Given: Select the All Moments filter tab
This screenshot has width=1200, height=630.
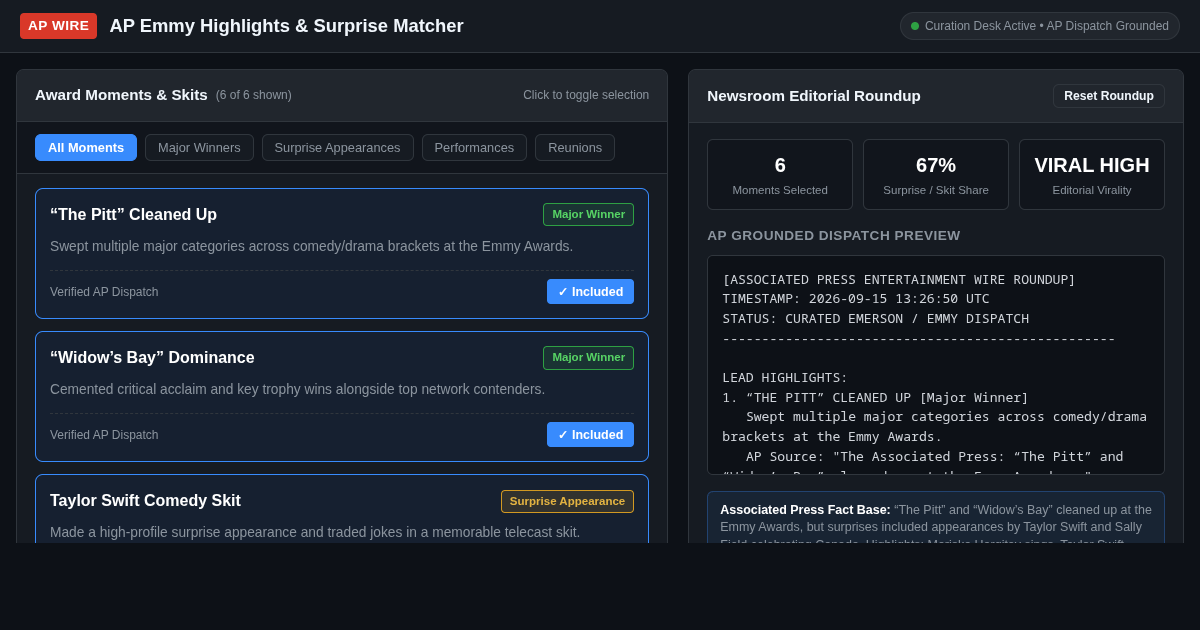Looking at the screenshot, I should click(x=86, y=148).
